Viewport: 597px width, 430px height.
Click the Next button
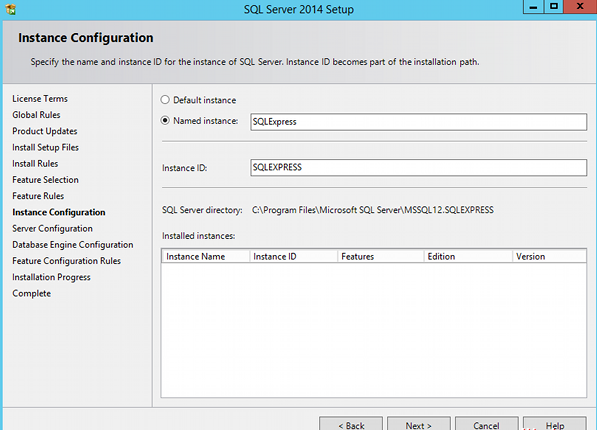(x=419, y=424)
